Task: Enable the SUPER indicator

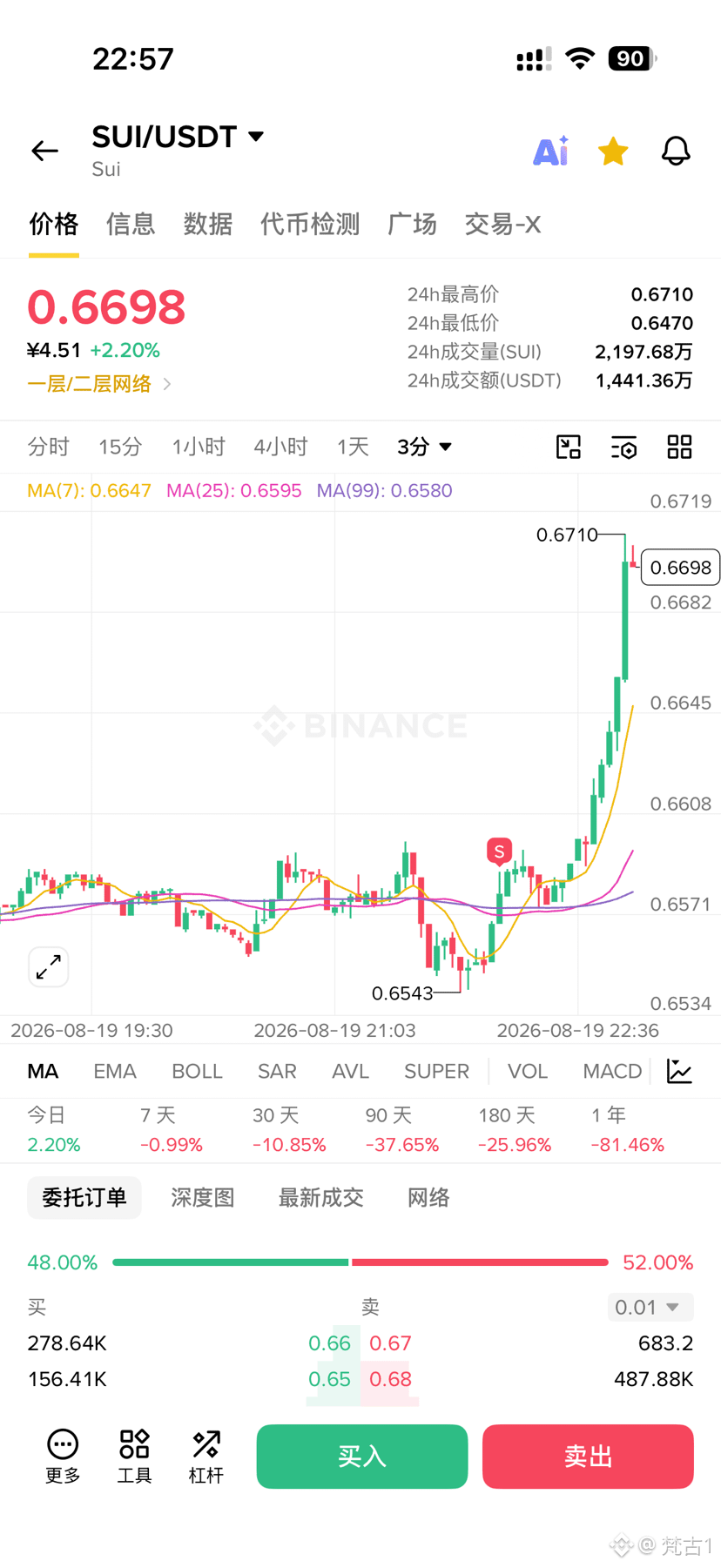Action: [x=436, y=1071]
